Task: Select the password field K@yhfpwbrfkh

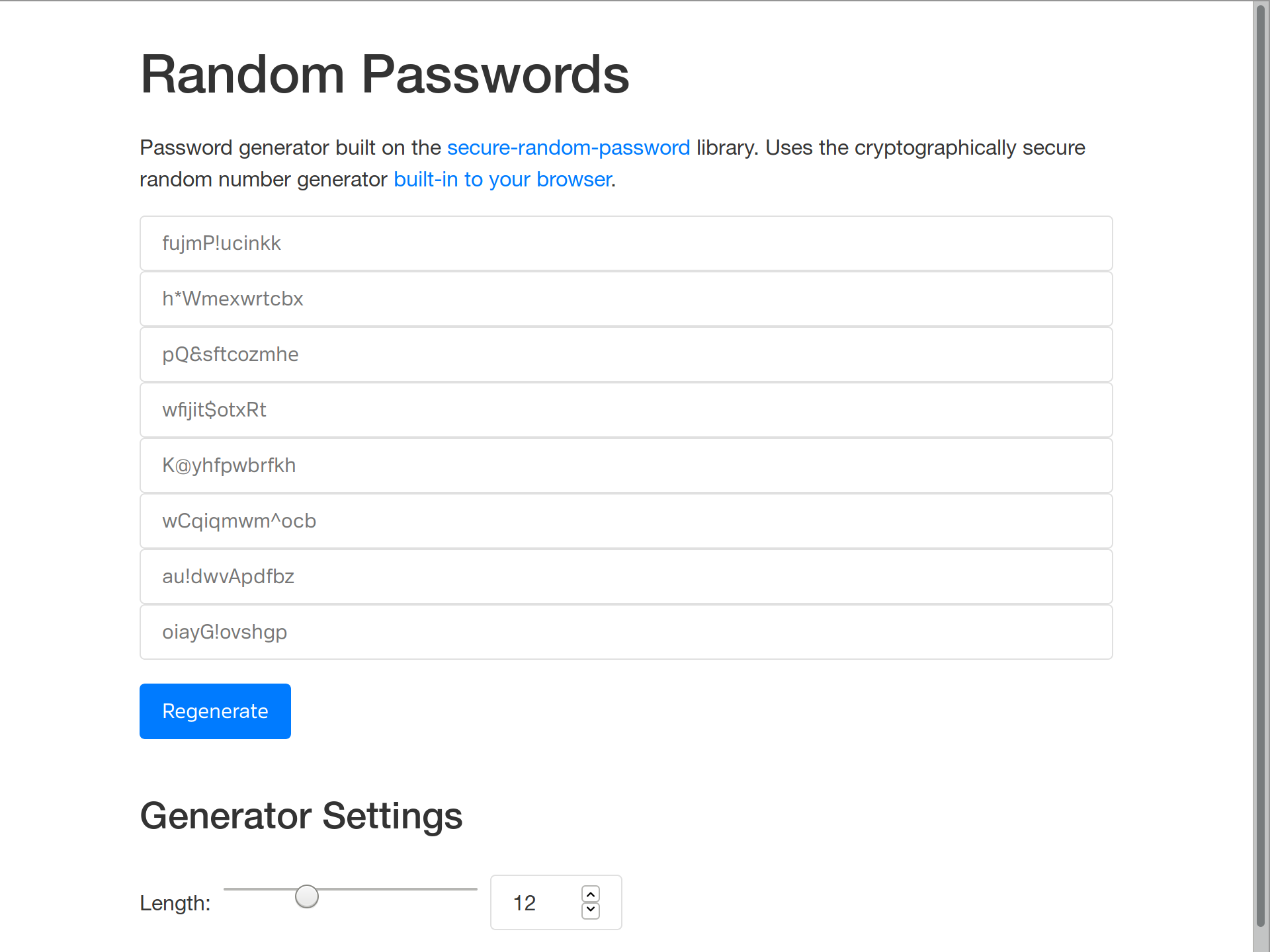Action: click(x=626, y=465)
